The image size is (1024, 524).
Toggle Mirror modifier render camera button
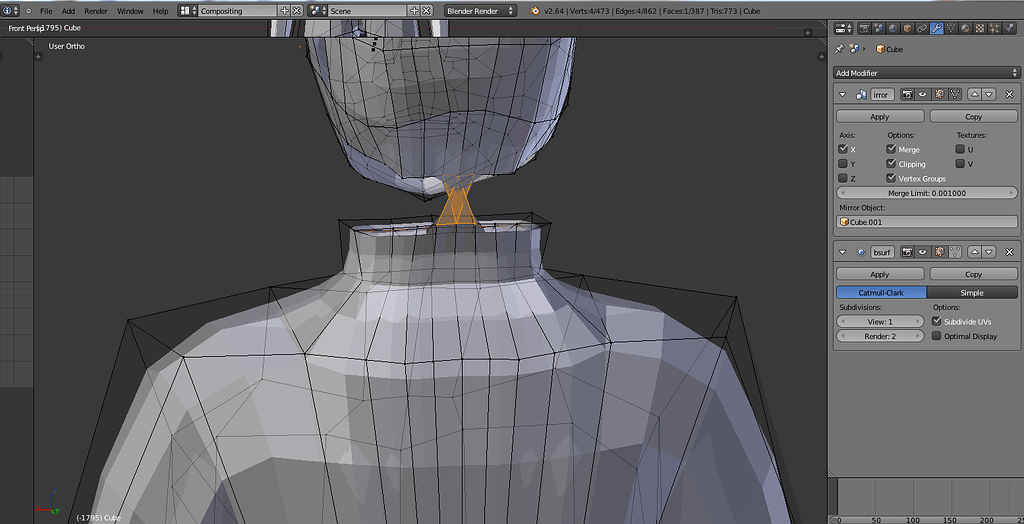[x=907, y=94]
